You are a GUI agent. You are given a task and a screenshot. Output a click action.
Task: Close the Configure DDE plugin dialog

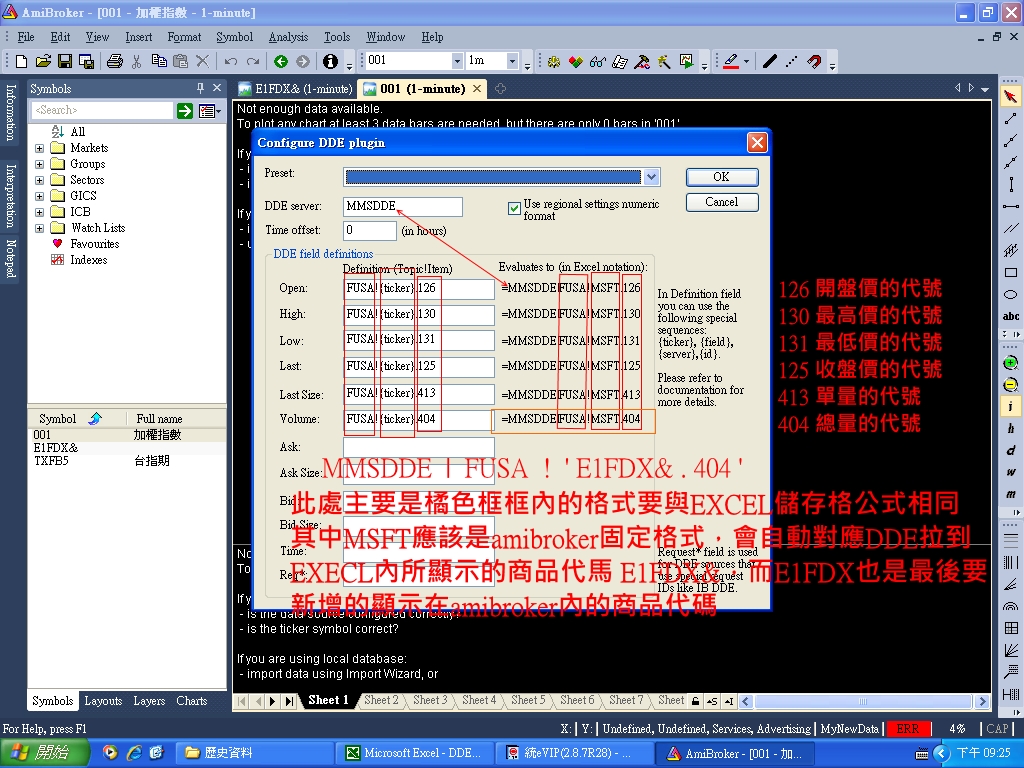757,142
